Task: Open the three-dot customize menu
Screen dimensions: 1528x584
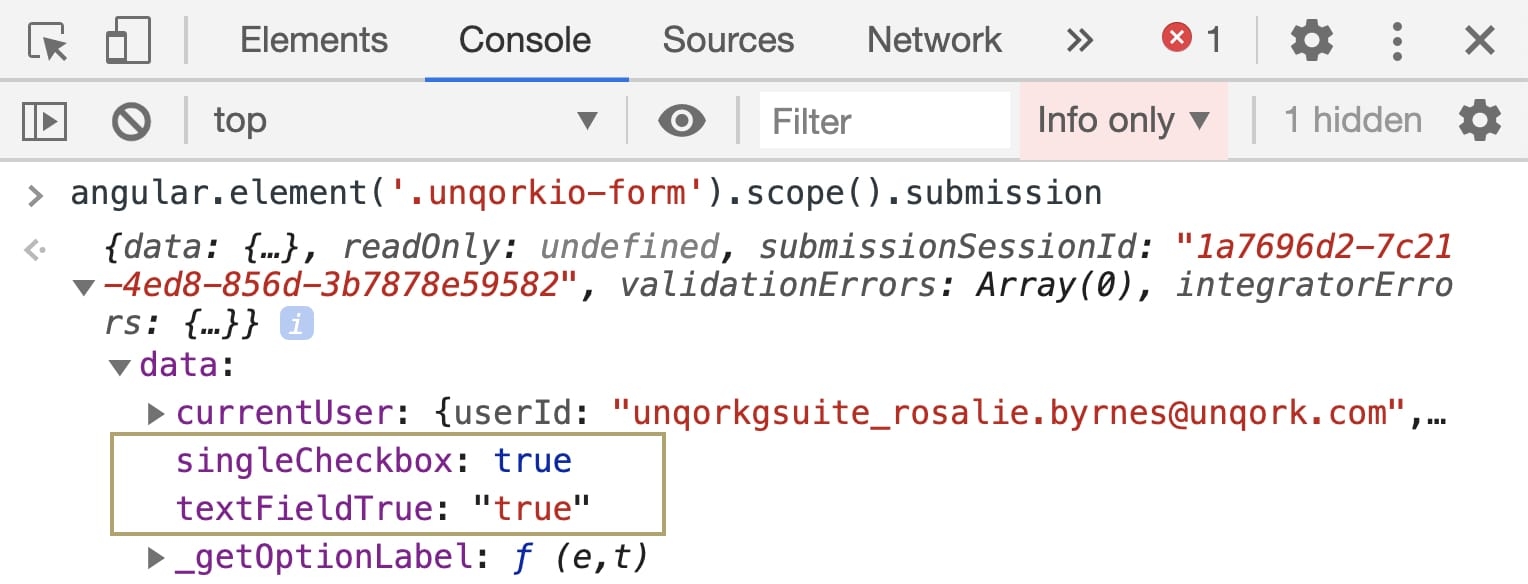Action: pyautogui.click(x=1397, y=41)
